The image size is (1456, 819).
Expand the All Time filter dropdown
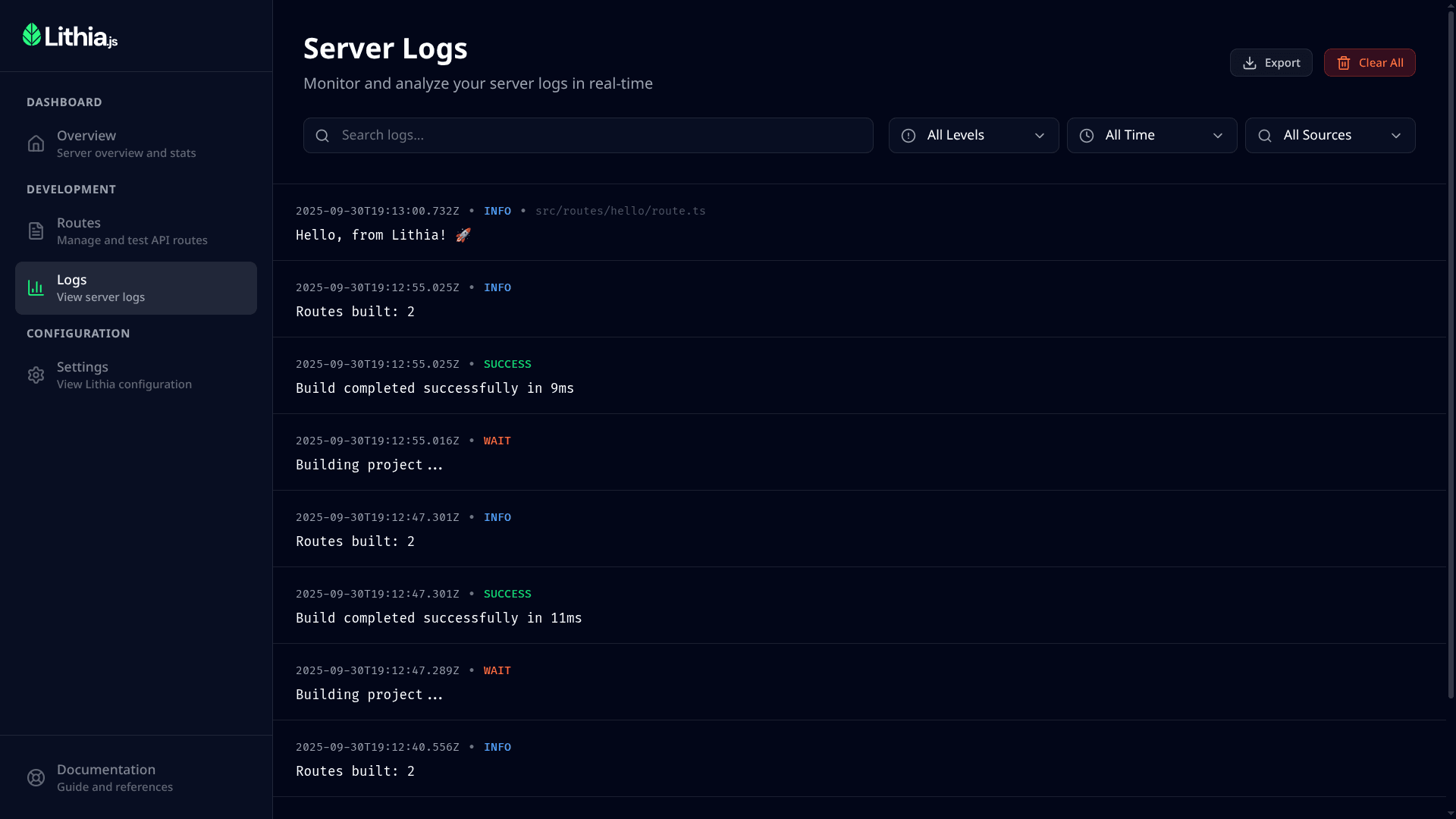pos(1152,136)
